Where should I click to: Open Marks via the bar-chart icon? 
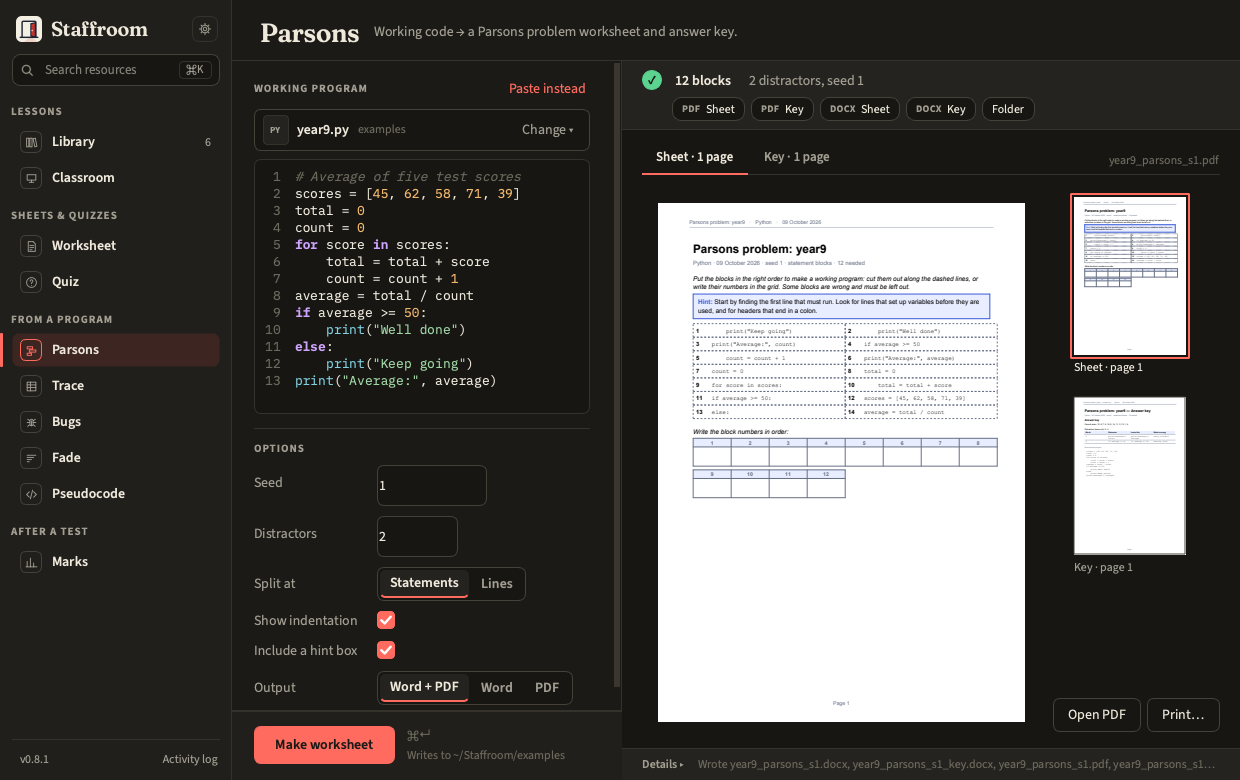pos(31,562)
